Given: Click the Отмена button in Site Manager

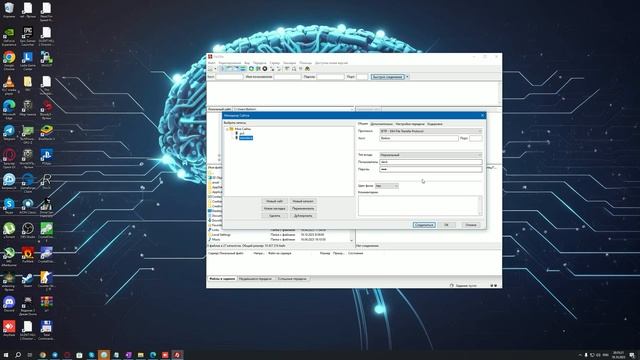Looking at the screenshot, I should pyautogui.click(x=471, y=225).
